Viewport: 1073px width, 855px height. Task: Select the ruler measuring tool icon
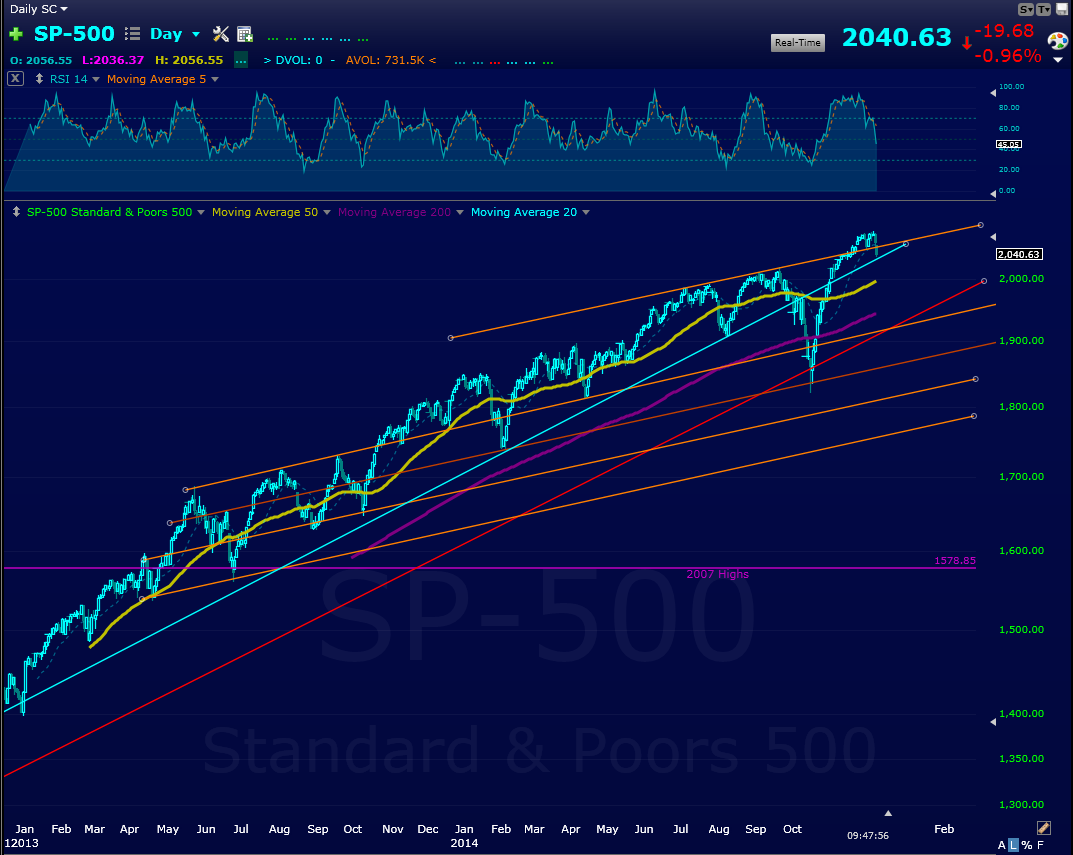tap(1044, 828)
